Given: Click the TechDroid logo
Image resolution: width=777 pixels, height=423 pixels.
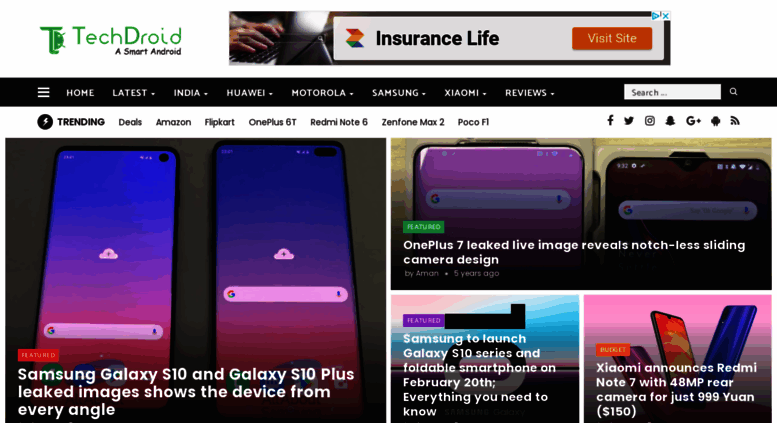Looking at the screenshot, I should pos(111,40).
